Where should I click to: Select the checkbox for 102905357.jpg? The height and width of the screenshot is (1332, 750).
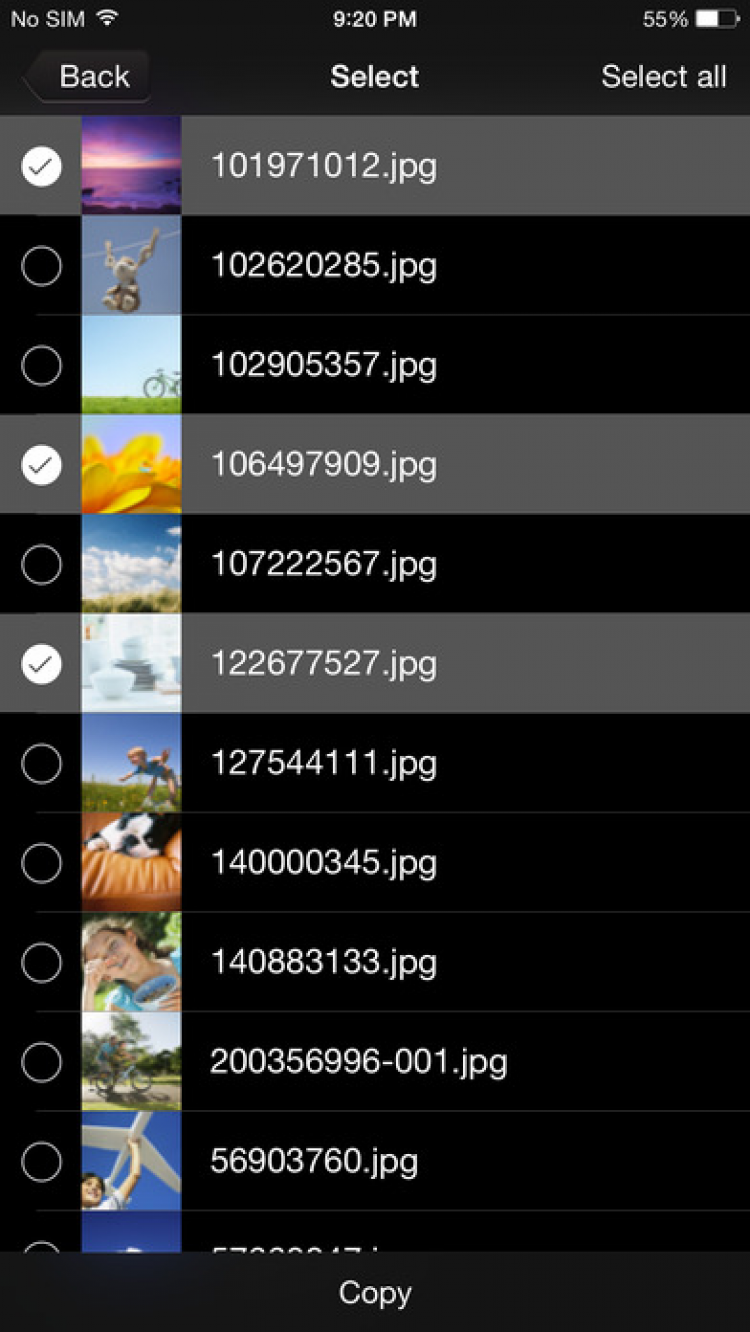[x=41, y=366]
